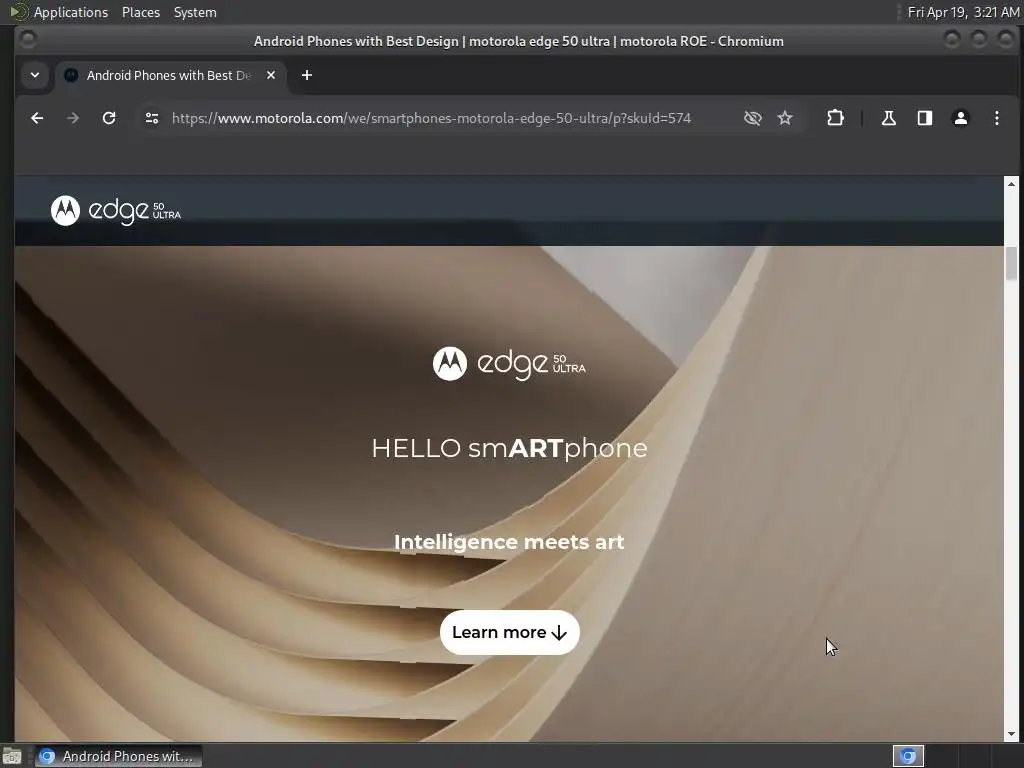
Task: Select Android Phones taskbar window button
Action: (x=118, y=756)
